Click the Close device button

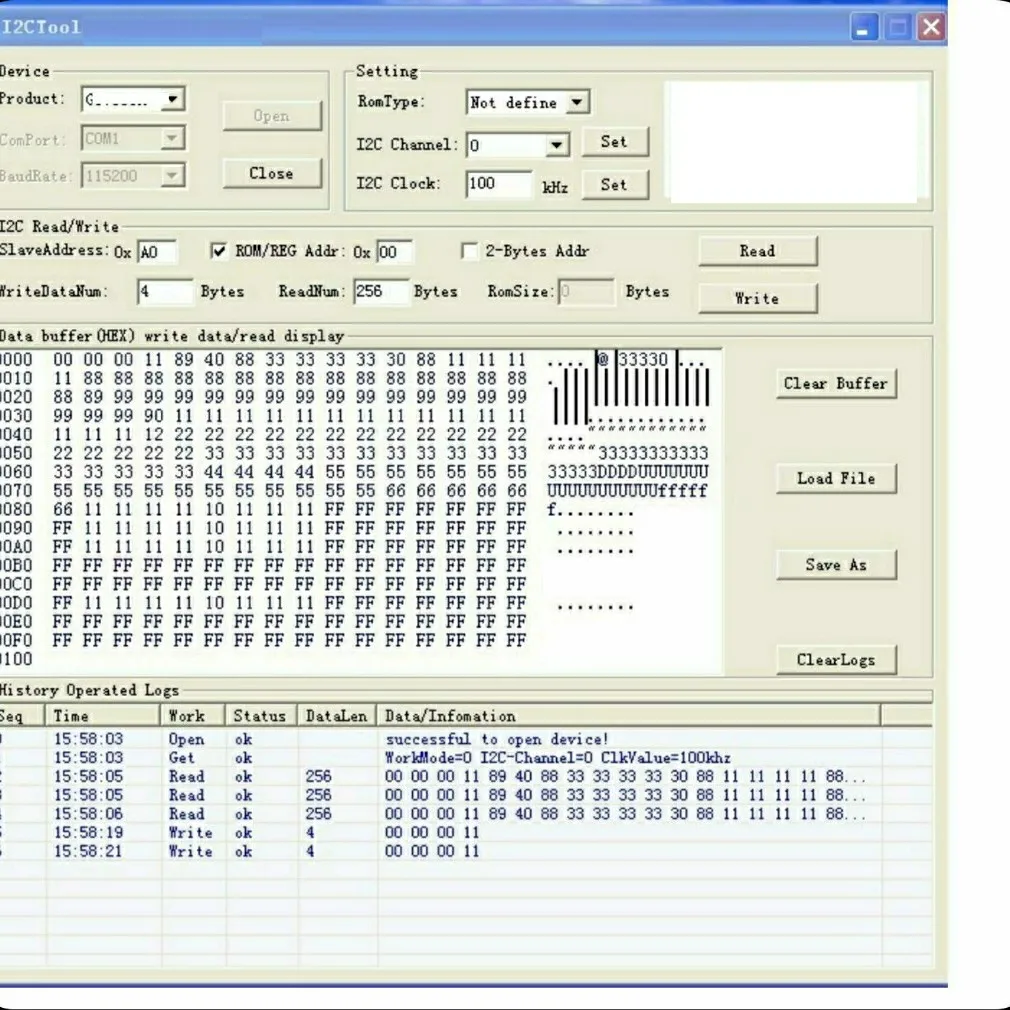click(x=272, y=173)
